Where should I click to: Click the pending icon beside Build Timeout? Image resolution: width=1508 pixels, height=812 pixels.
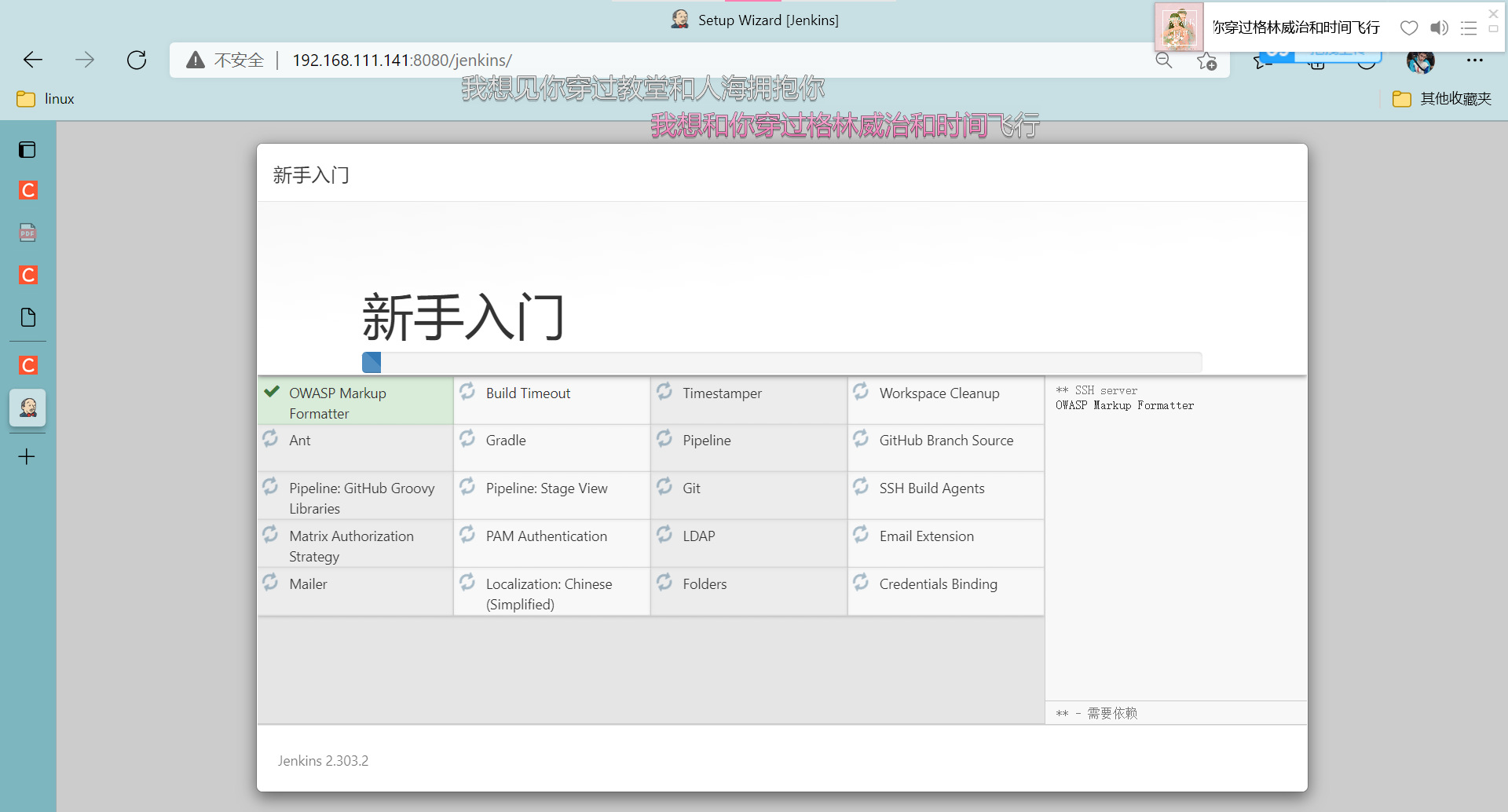tap(467, 391)
